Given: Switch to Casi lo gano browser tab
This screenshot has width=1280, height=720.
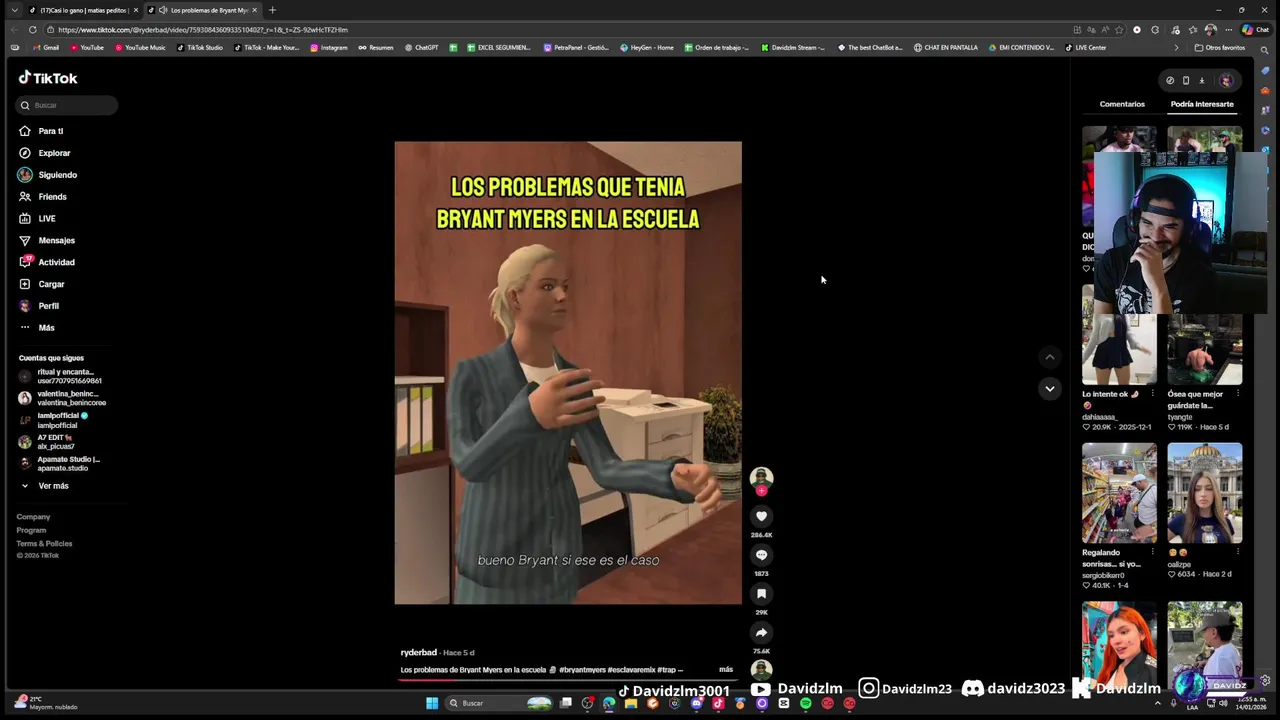Looking at the screenshot, I should tap(82, 10).
